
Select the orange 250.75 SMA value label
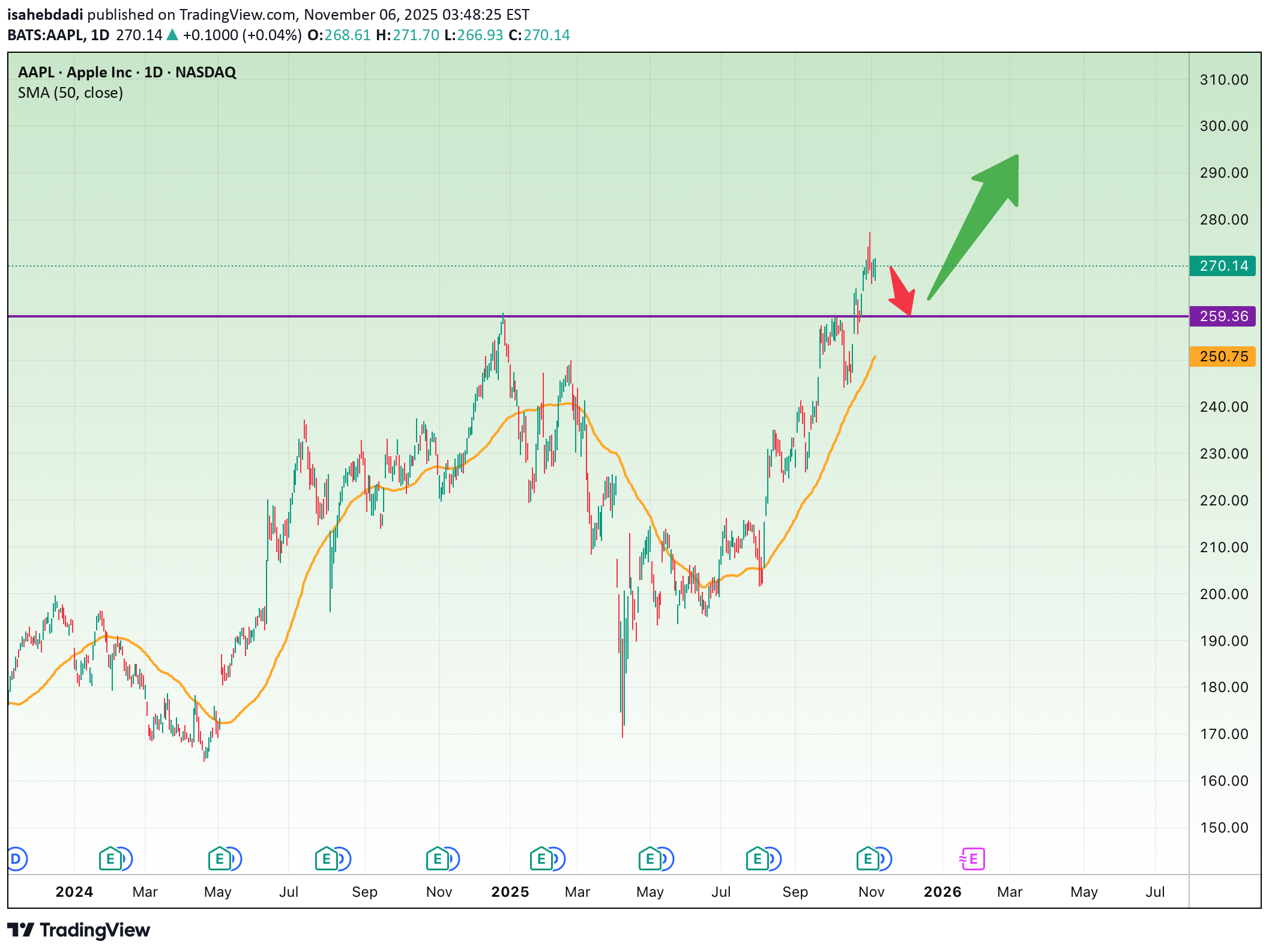point(1223,357)
